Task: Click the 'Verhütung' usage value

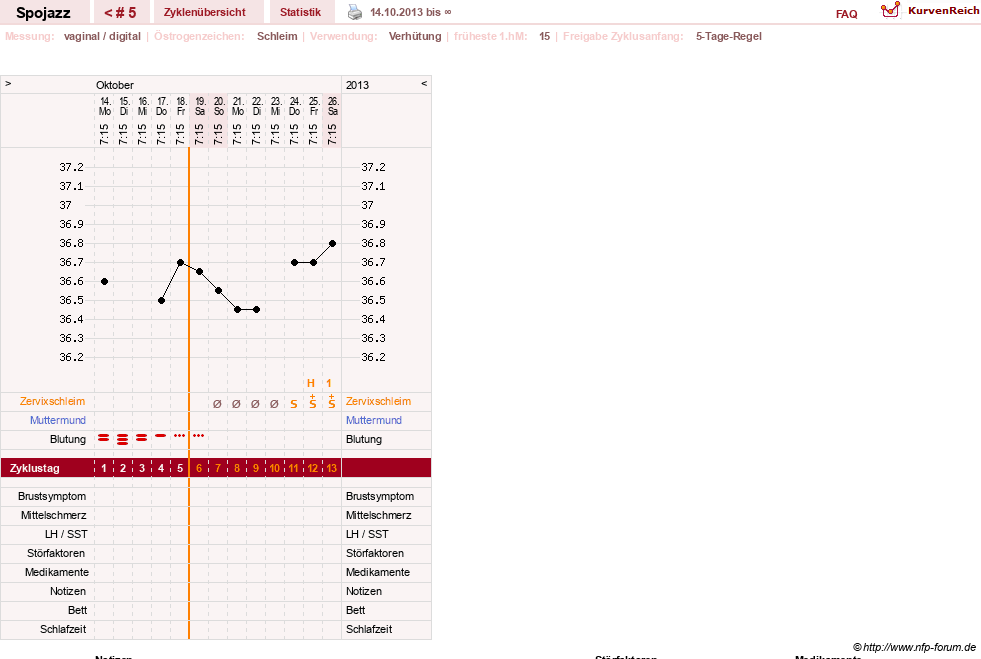Action: pyautogui.click(x=415, y=36)
